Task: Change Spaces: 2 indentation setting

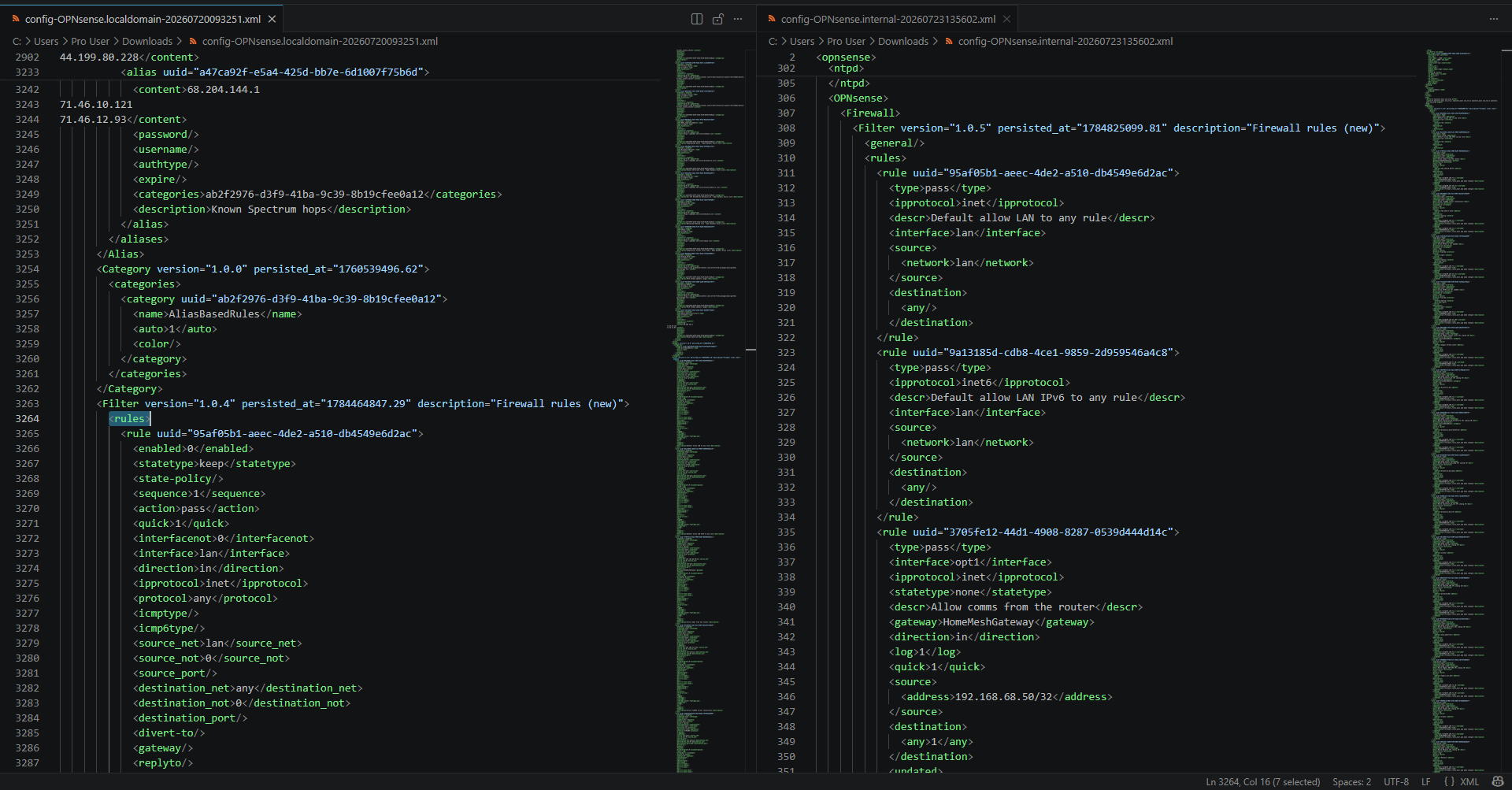Action: (1351, 782)
